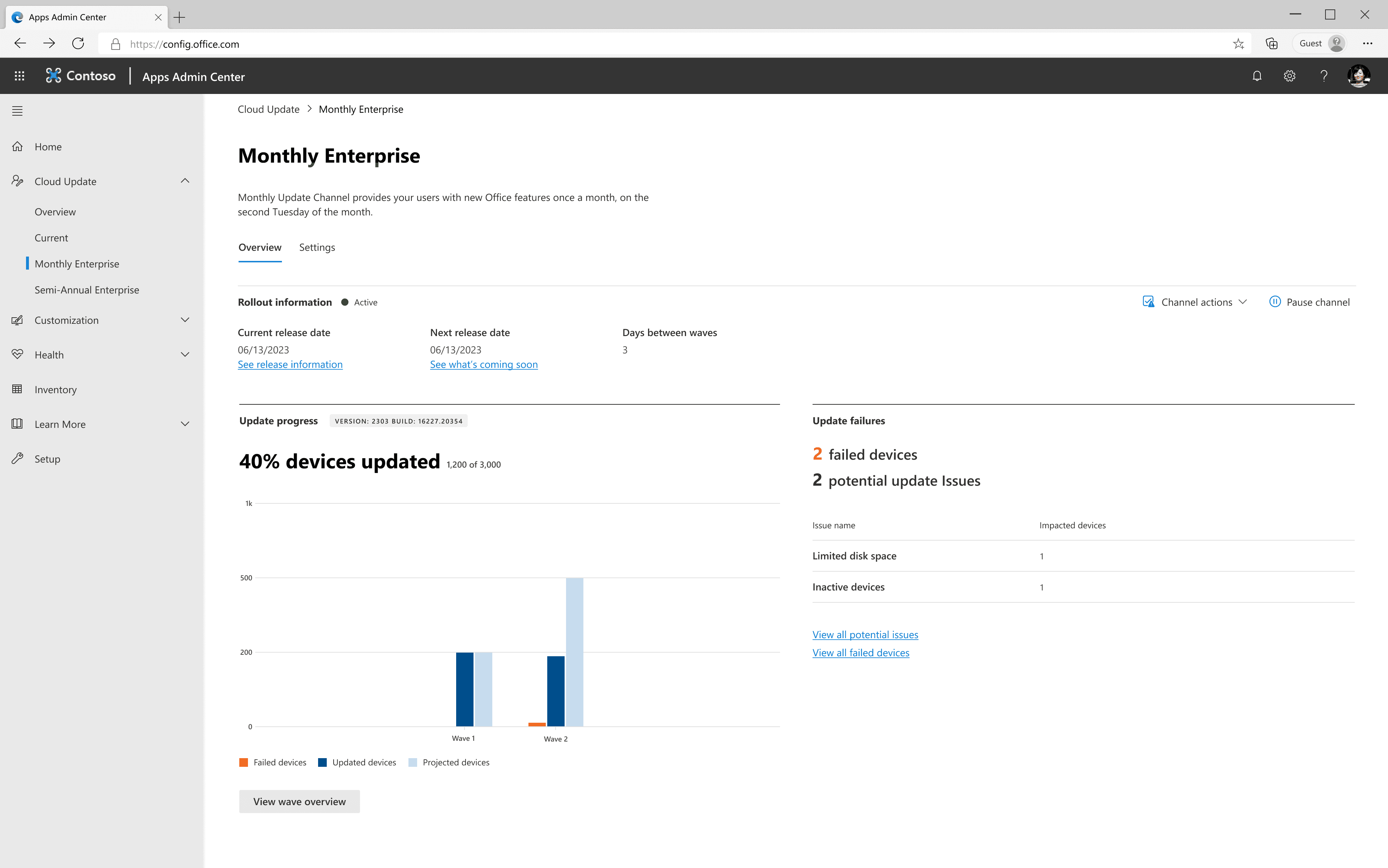This screenshot has height=868, width=1388.
Task: Open the Channel actions dropdown
Action: point(1195,302)
